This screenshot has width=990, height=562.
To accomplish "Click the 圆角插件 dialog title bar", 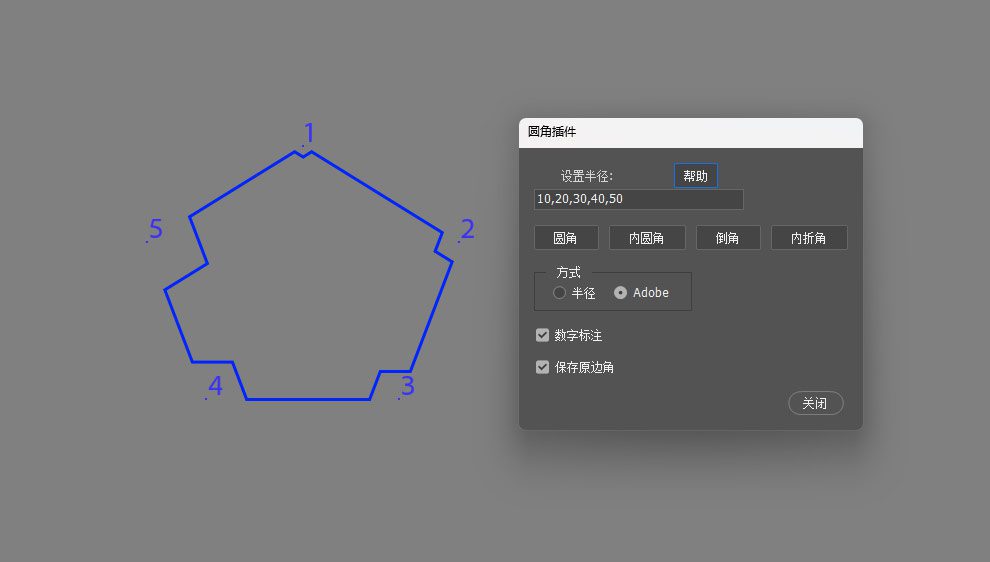I will click(691, 132).
